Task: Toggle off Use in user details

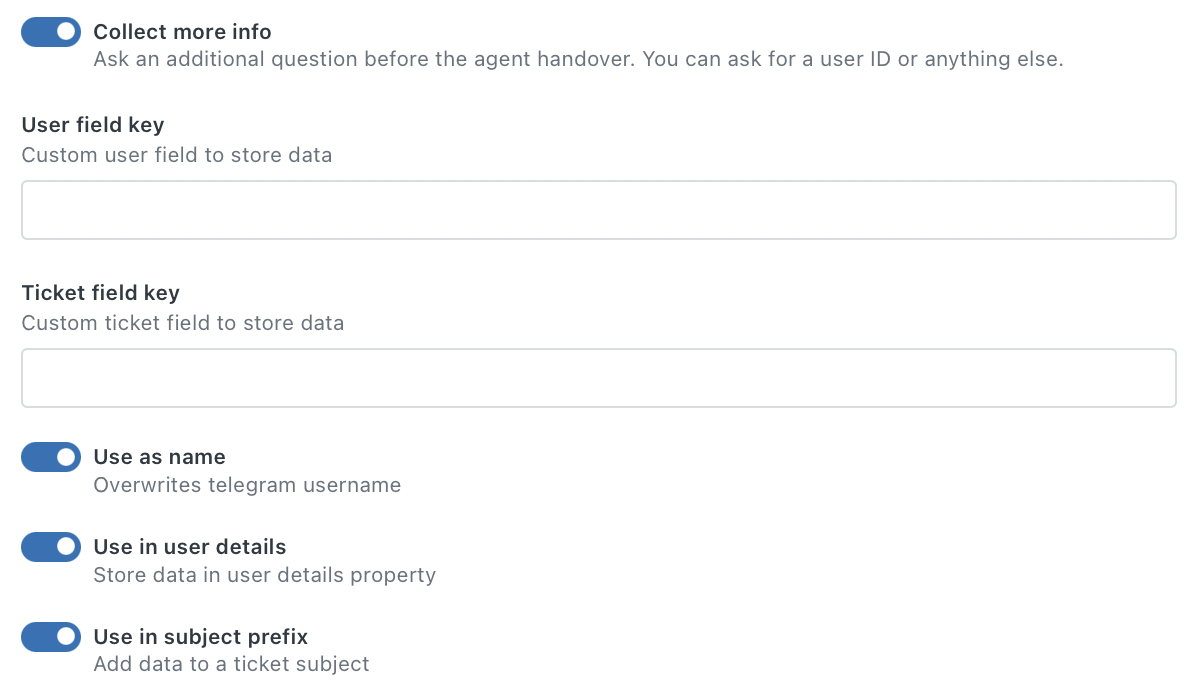Action: [50, 546]
